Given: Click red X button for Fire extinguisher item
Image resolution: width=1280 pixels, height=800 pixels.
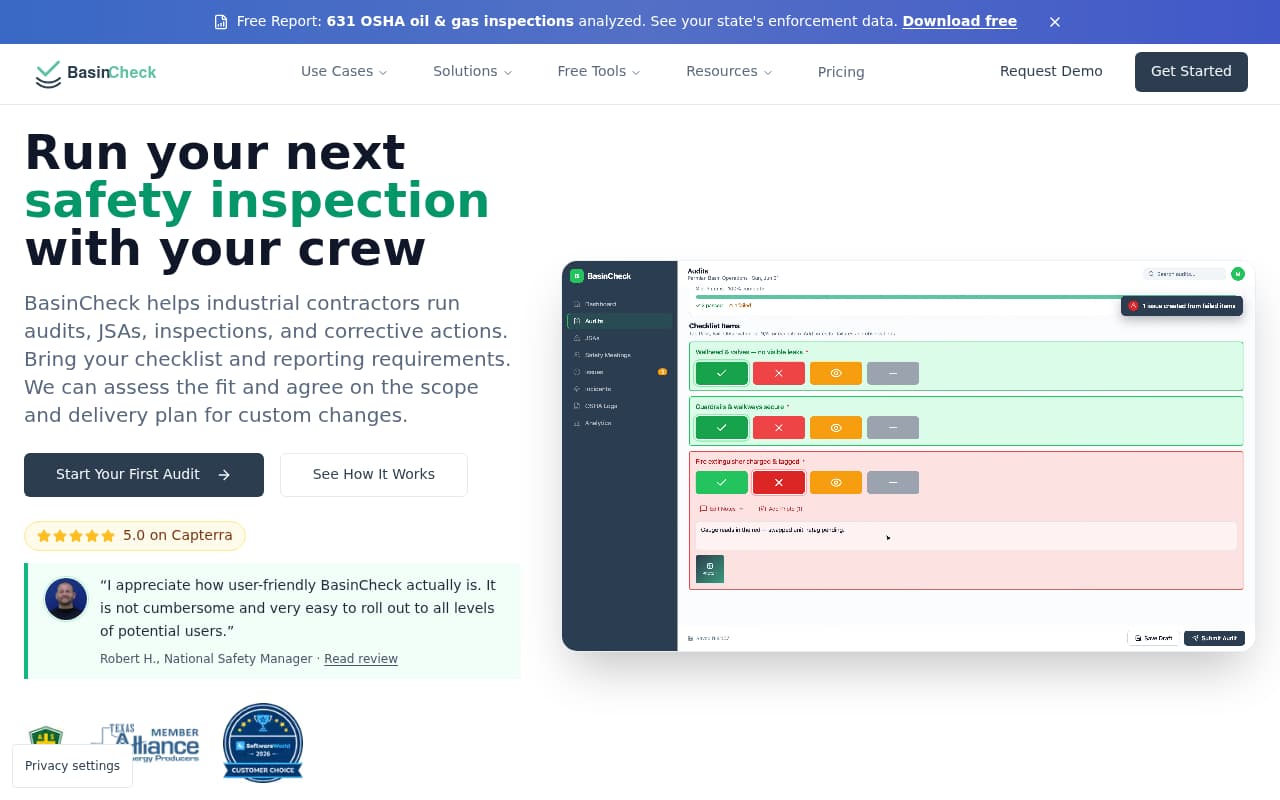Looking at the screenshot, I should point(779,483).
